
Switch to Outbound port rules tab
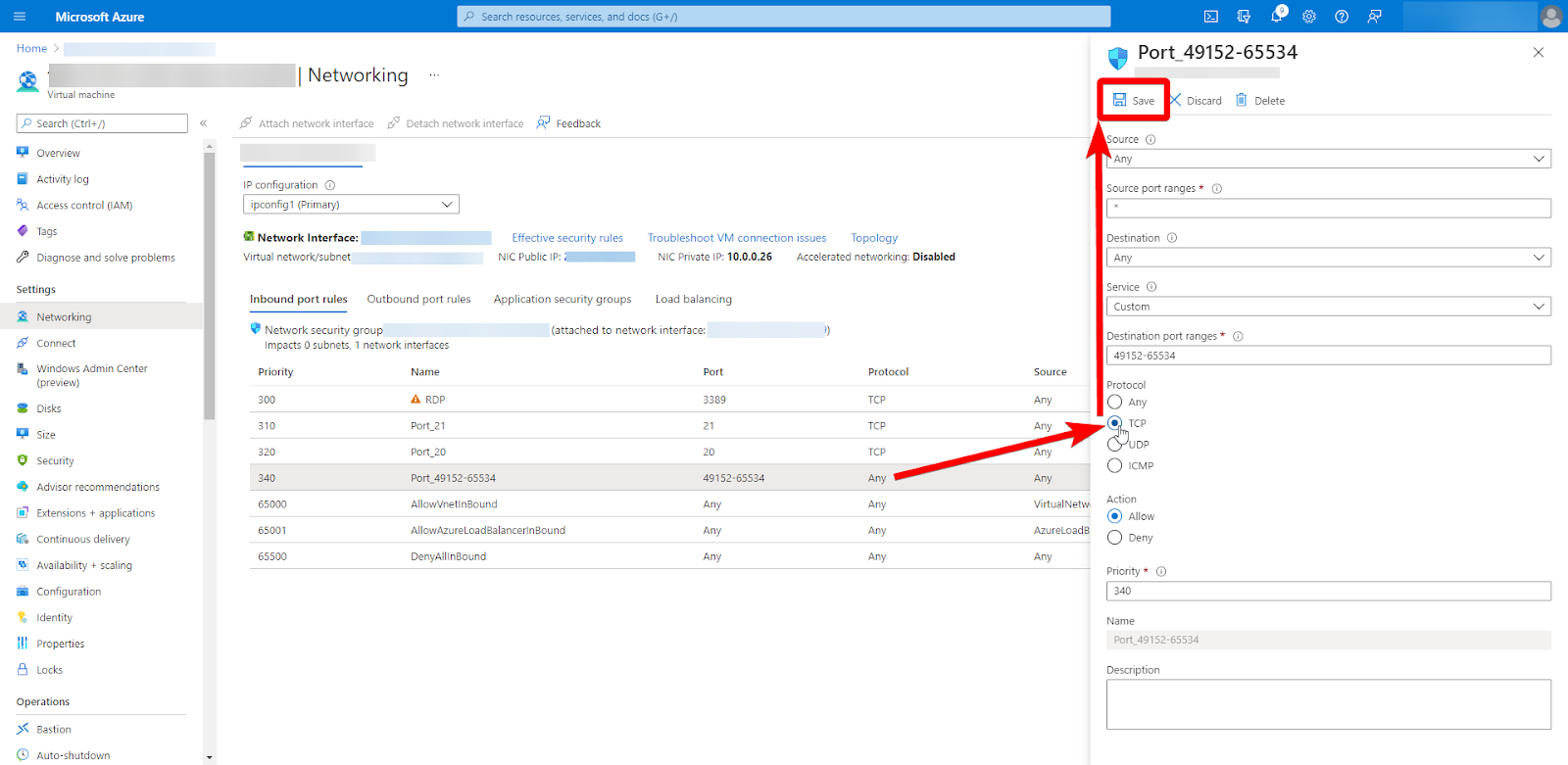tap(418, 300)
